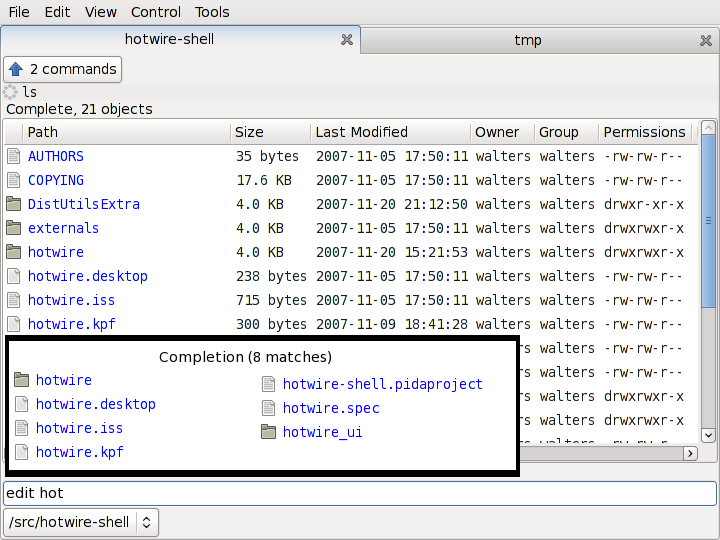Open the /src/hotwire-shell directory dropdown
720x540 pixels.
(81, 522)
